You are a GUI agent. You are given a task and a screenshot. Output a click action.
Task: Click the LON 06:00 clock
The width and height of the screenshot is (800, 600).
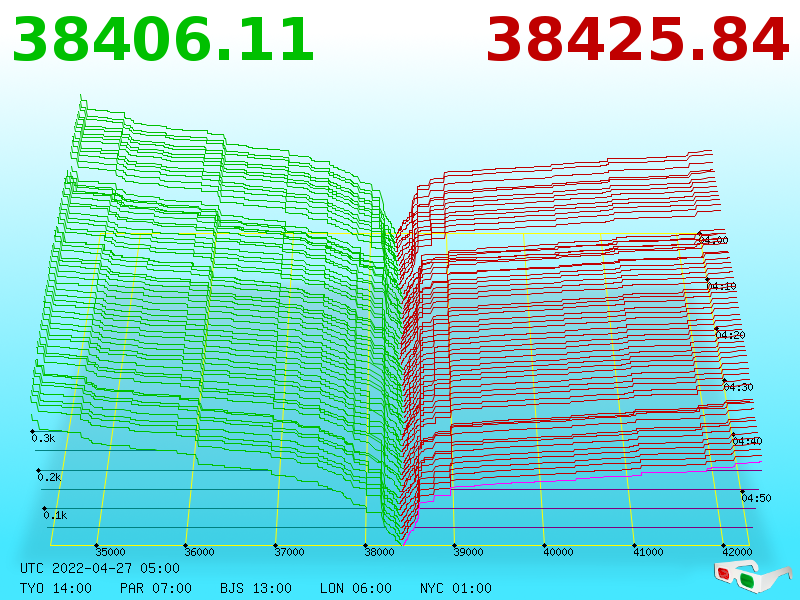[356, 588]
